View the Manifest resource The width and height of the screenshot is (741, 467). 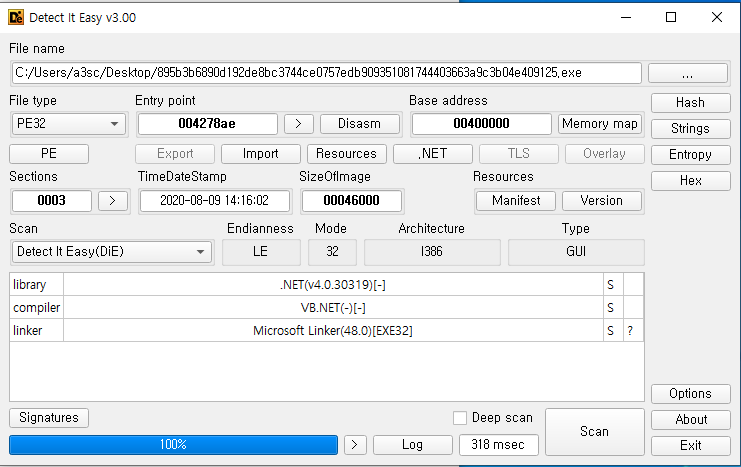click(516, 201)
